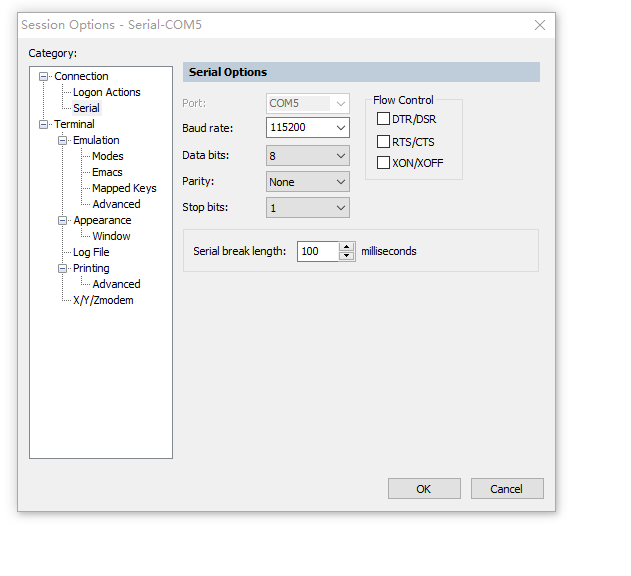Go to X/Y/Zmodem settings

103,300
